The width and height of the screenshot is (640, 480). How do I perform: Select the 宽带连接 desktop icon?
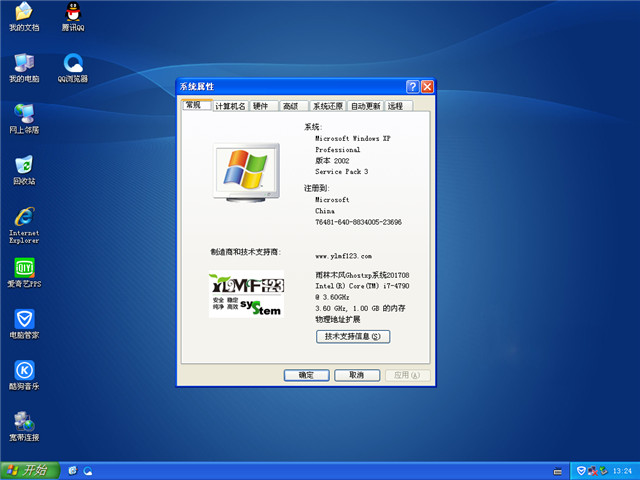coord(24,427)
